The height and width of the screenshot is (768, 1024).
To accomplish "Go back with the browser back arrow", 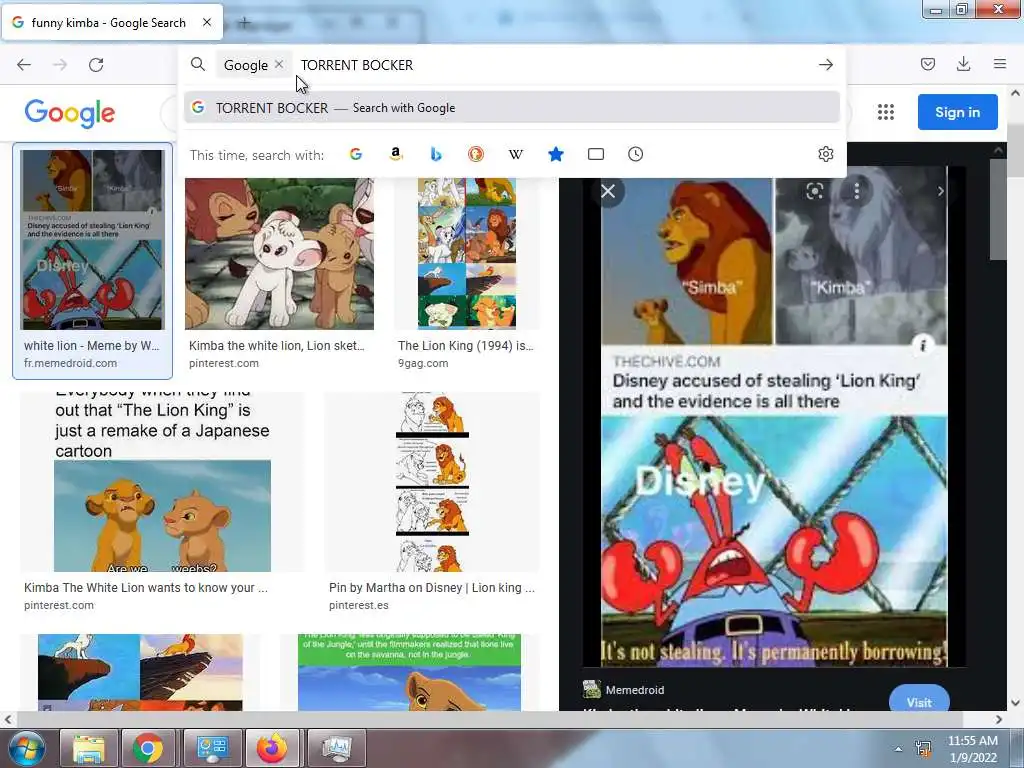I will click(24, 65).
